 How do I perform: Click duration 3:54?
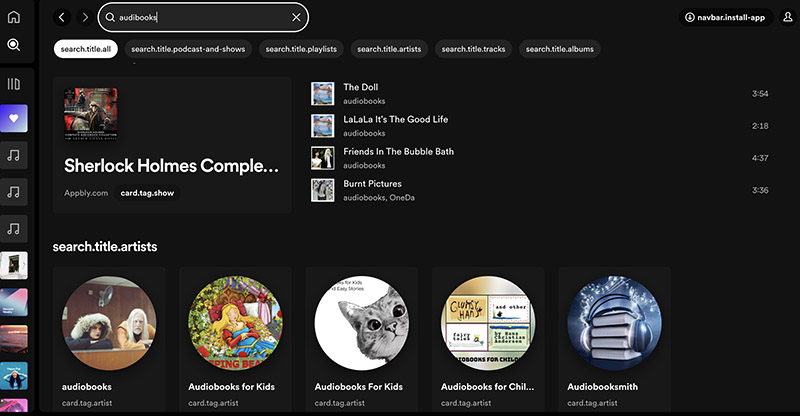tap(760, 94)
